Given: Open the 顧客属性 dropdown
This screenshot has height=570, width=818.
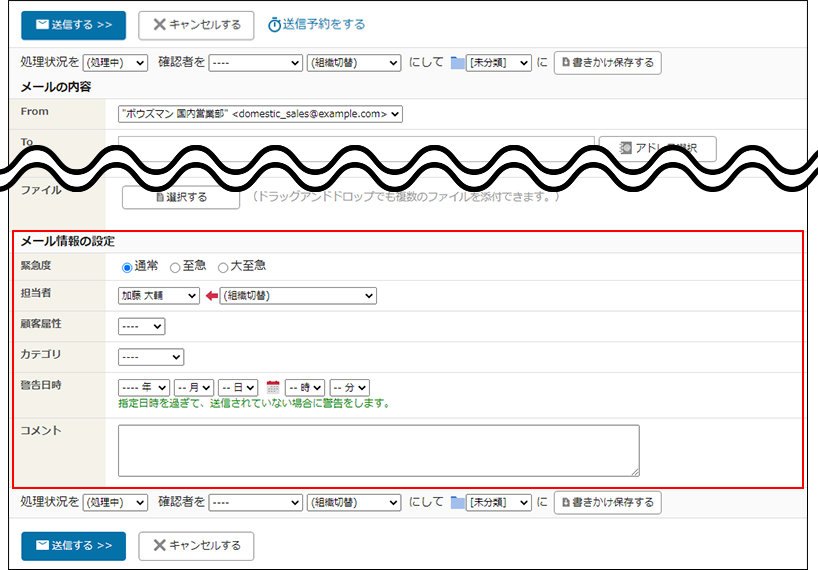Looking at the screenshot, I should point(141,326).
